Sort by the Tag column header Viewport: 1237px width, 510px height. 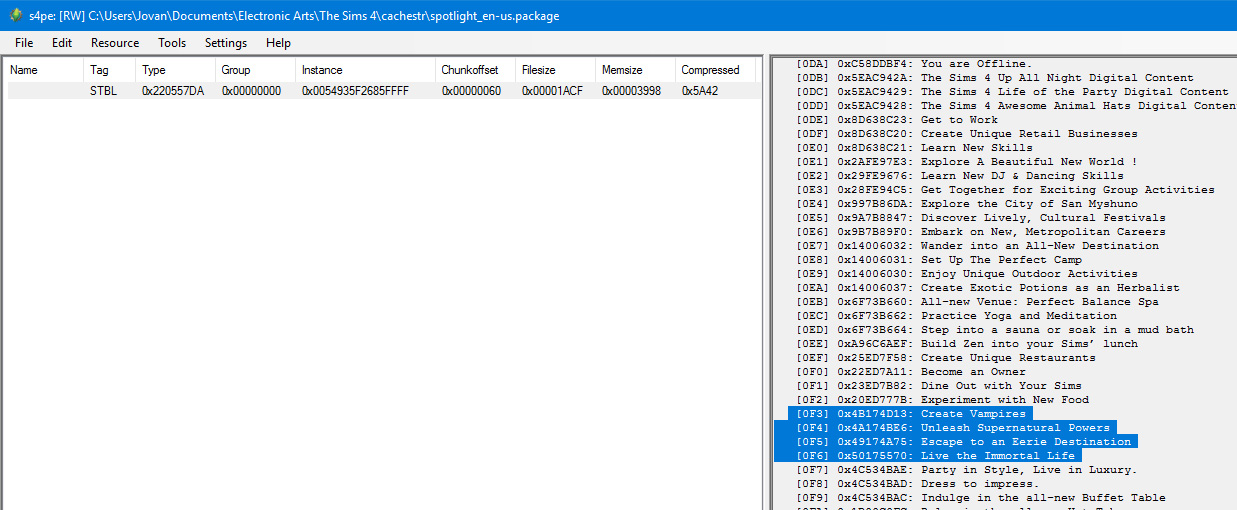[110, 70]
